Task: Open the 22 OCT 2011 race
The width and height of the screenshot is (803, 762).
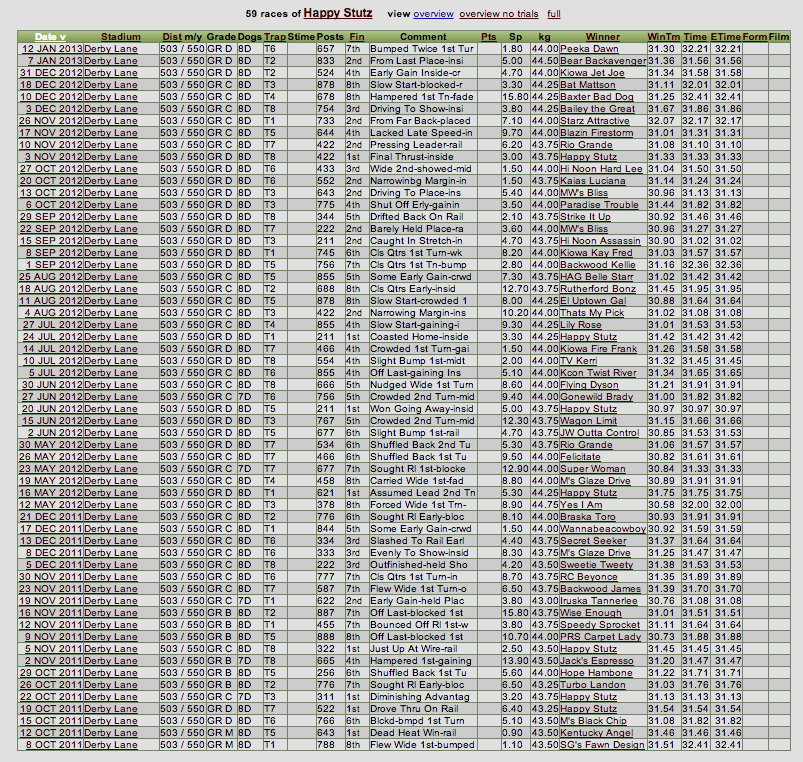Action: click(x=51, y=696)
